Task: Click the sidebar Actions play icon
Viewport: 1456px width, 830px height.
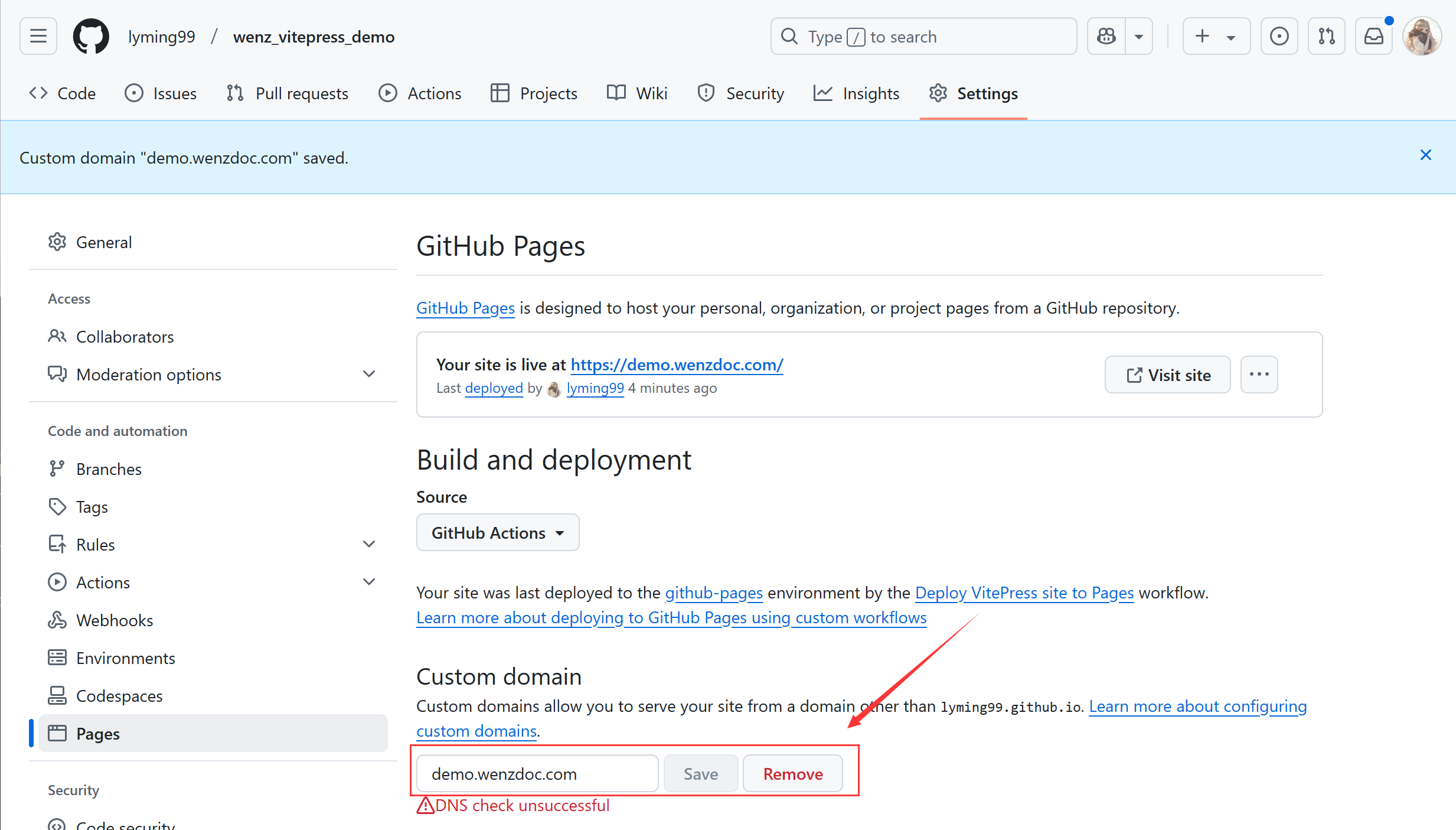Action: point(57,582)
